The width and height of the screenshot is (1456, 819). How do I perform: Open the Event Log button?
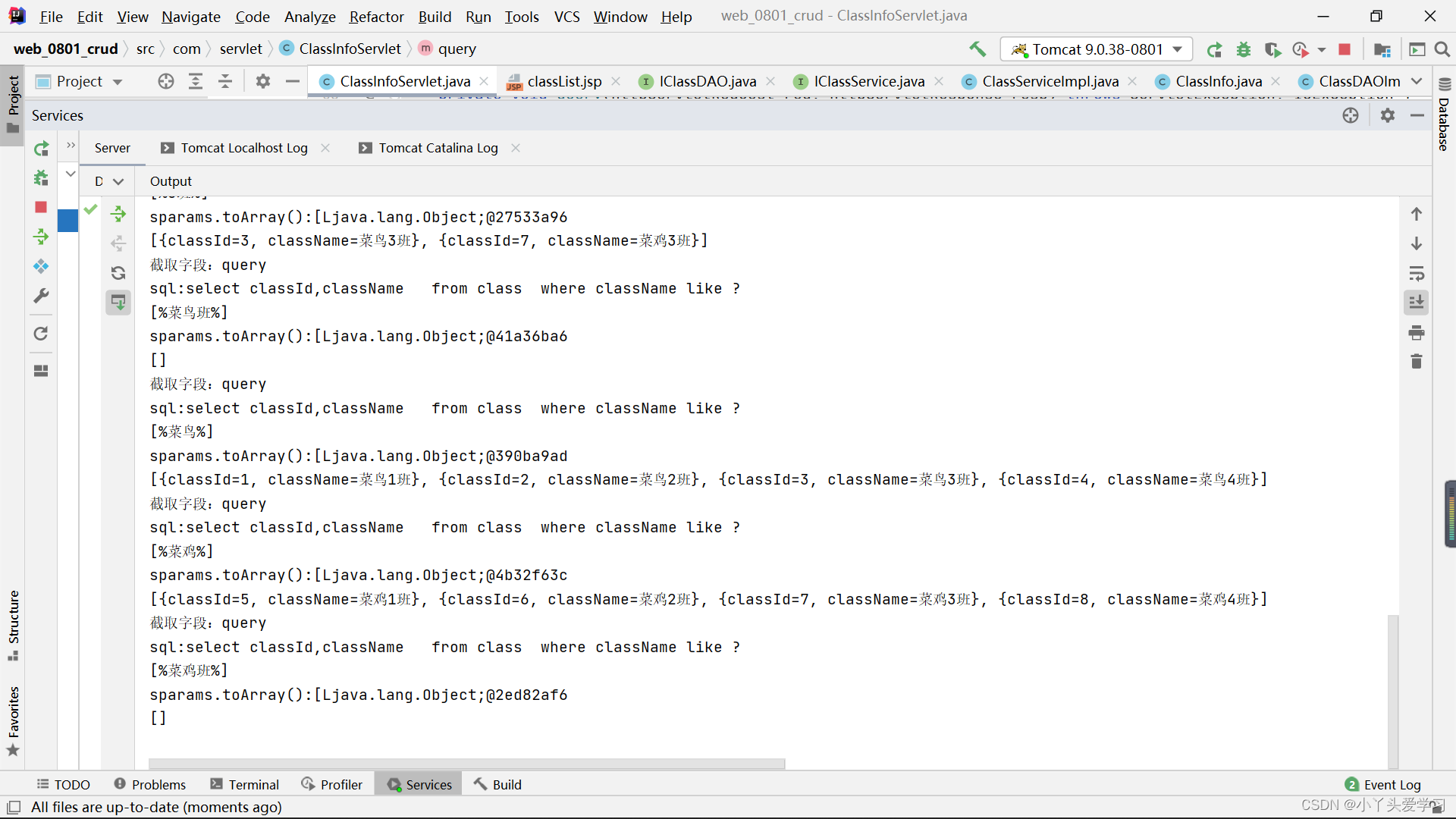click(1383, 785)
